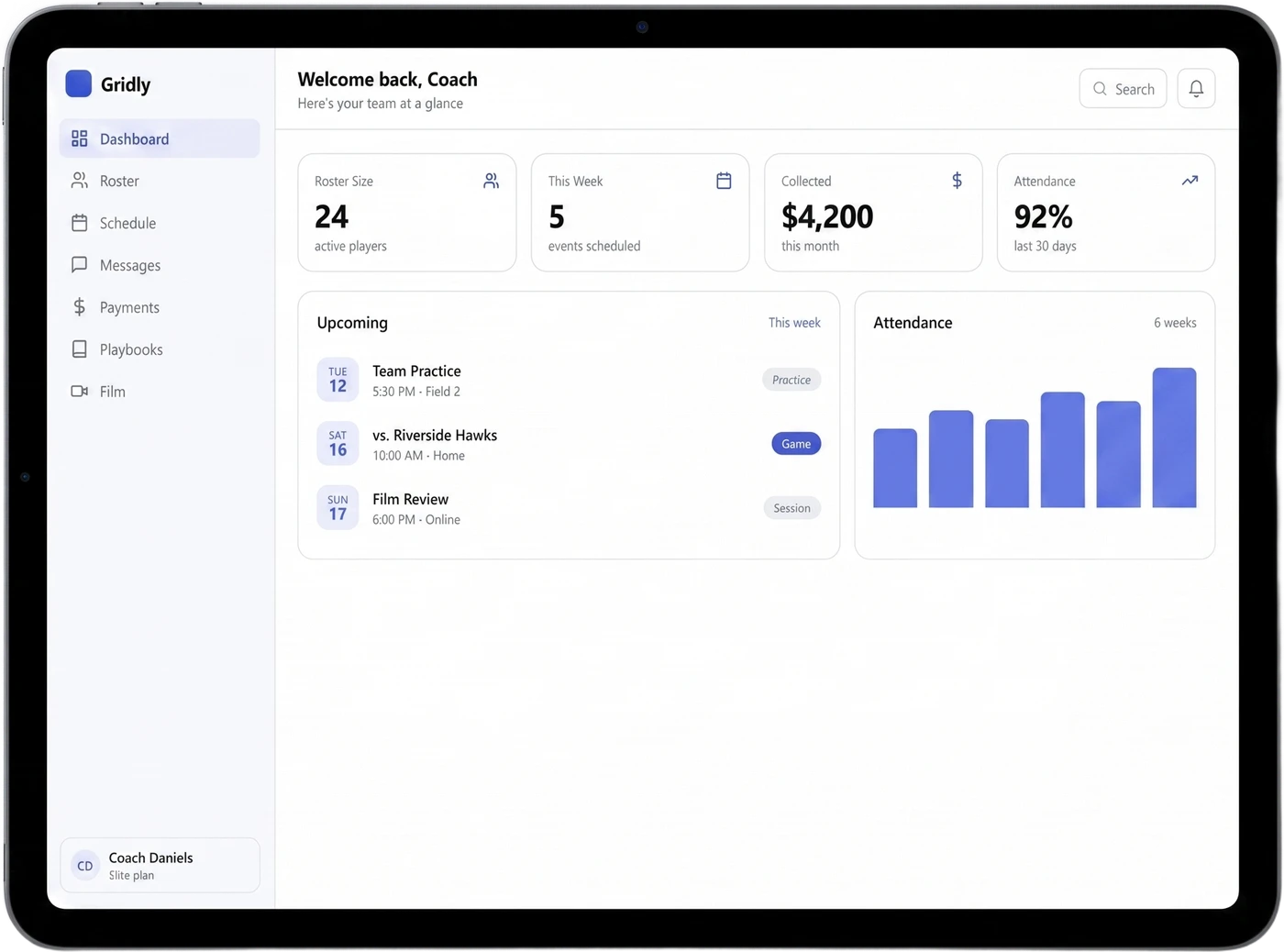The image size is (1284, 952).
Task: Click the Practice tag on Team Practice
Action: pos(791,380)
